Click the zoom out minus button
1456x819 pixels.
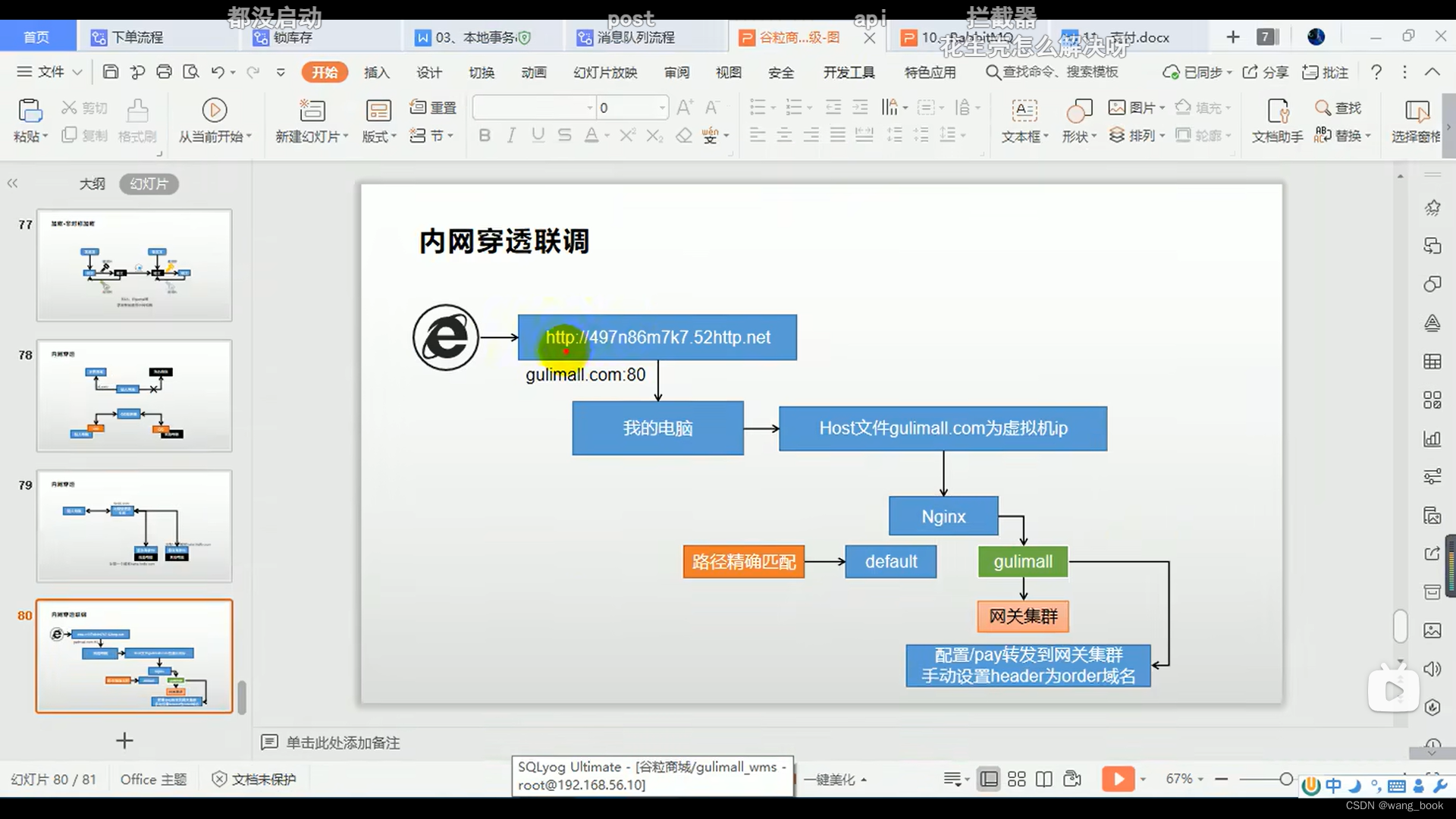point(1221,779)
